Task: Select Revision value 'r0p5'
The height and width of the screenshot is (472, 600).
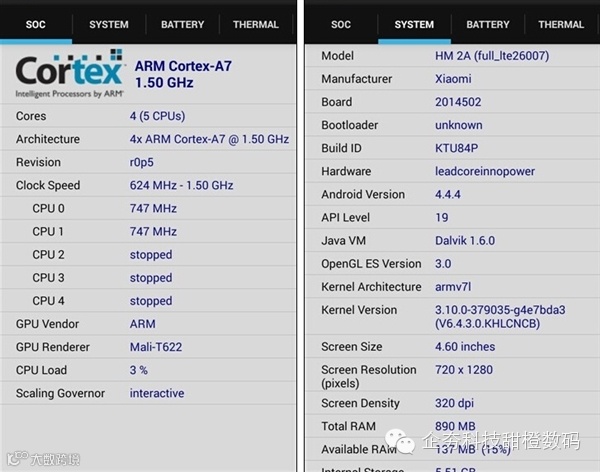Action: point(142,162)
